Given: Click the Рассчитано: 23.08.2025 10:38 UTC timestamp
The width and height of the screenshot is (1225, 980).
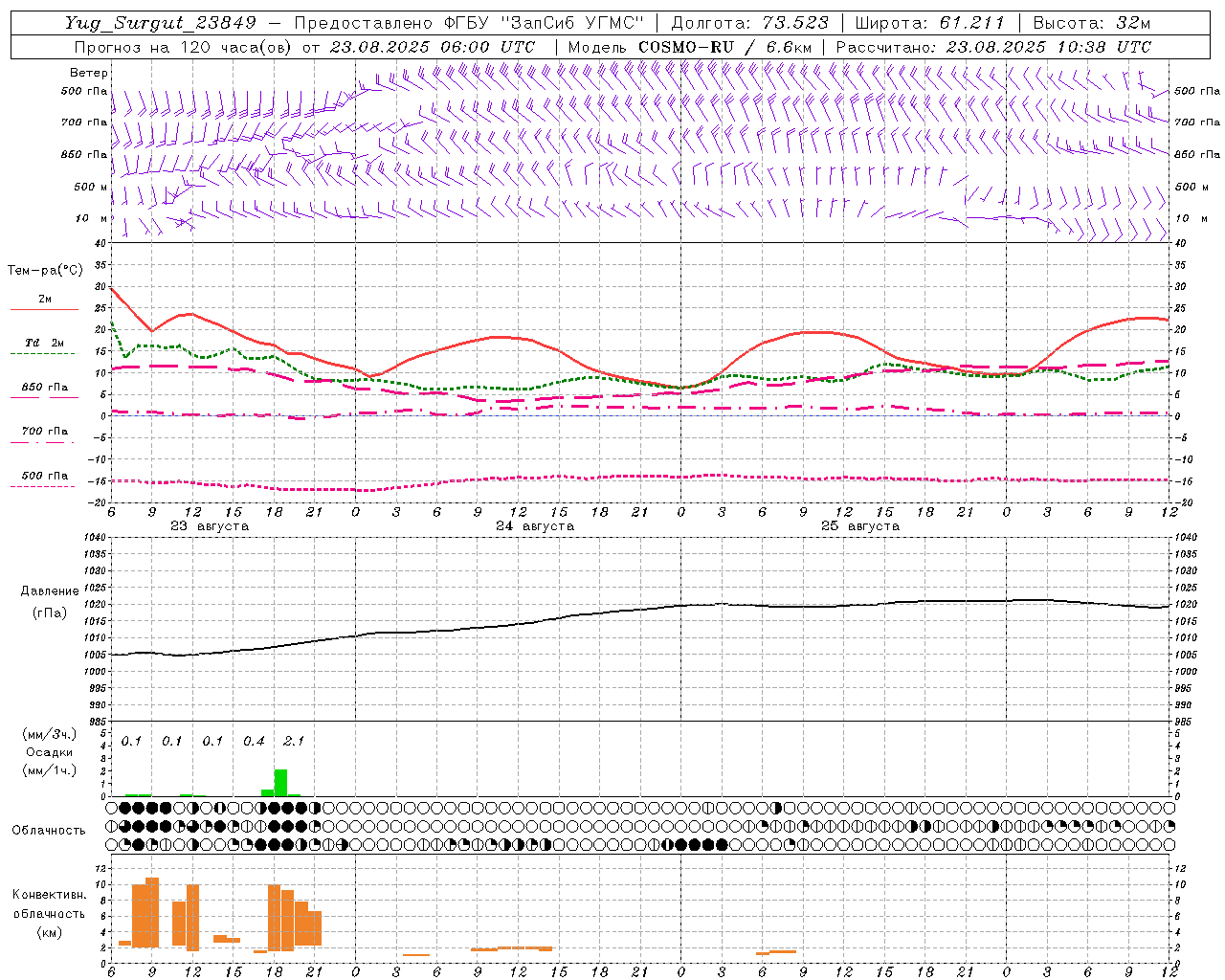Looking at the screenshot, I should pos(993,47).
